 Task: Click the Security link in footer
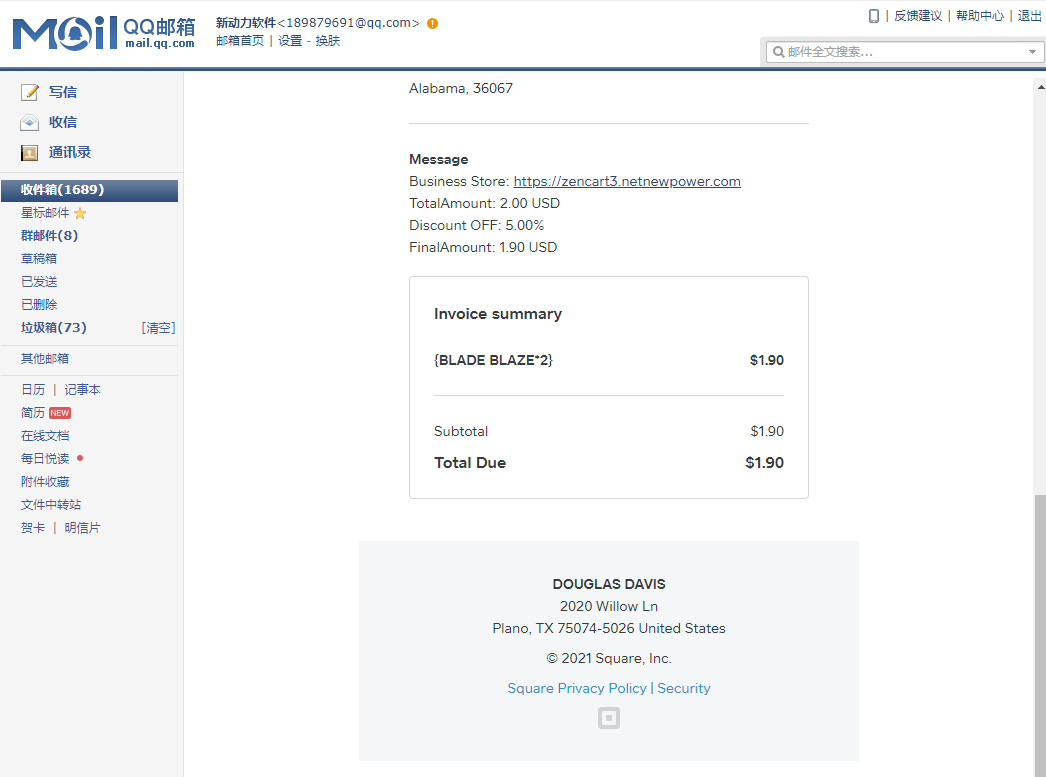[x=684, y=688]
